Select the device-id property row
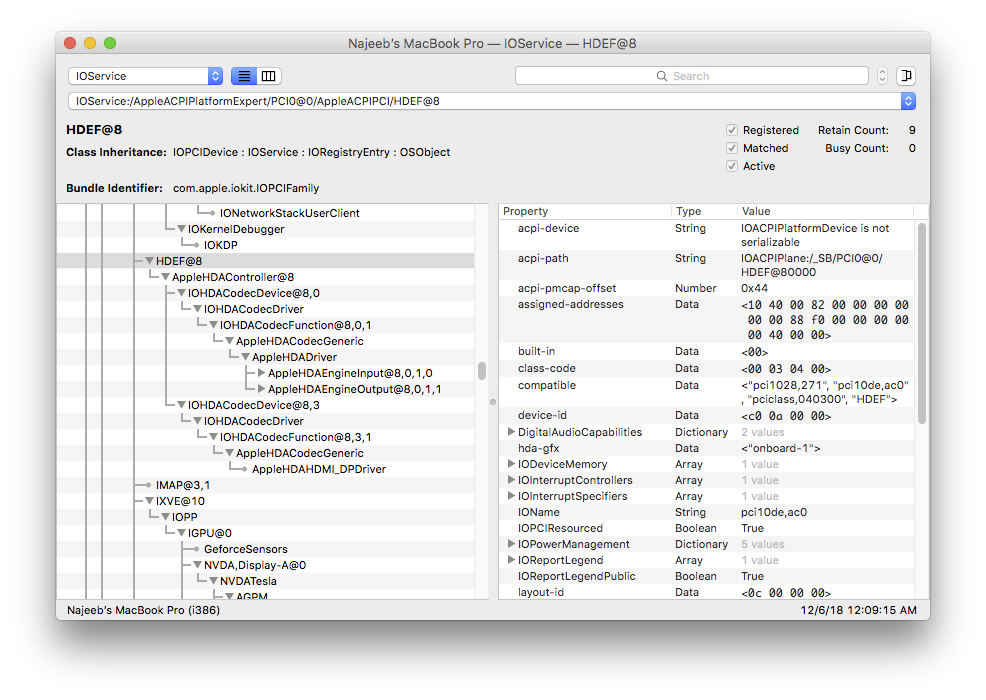This screenshot has width=986, height=700. coord(707,416)
